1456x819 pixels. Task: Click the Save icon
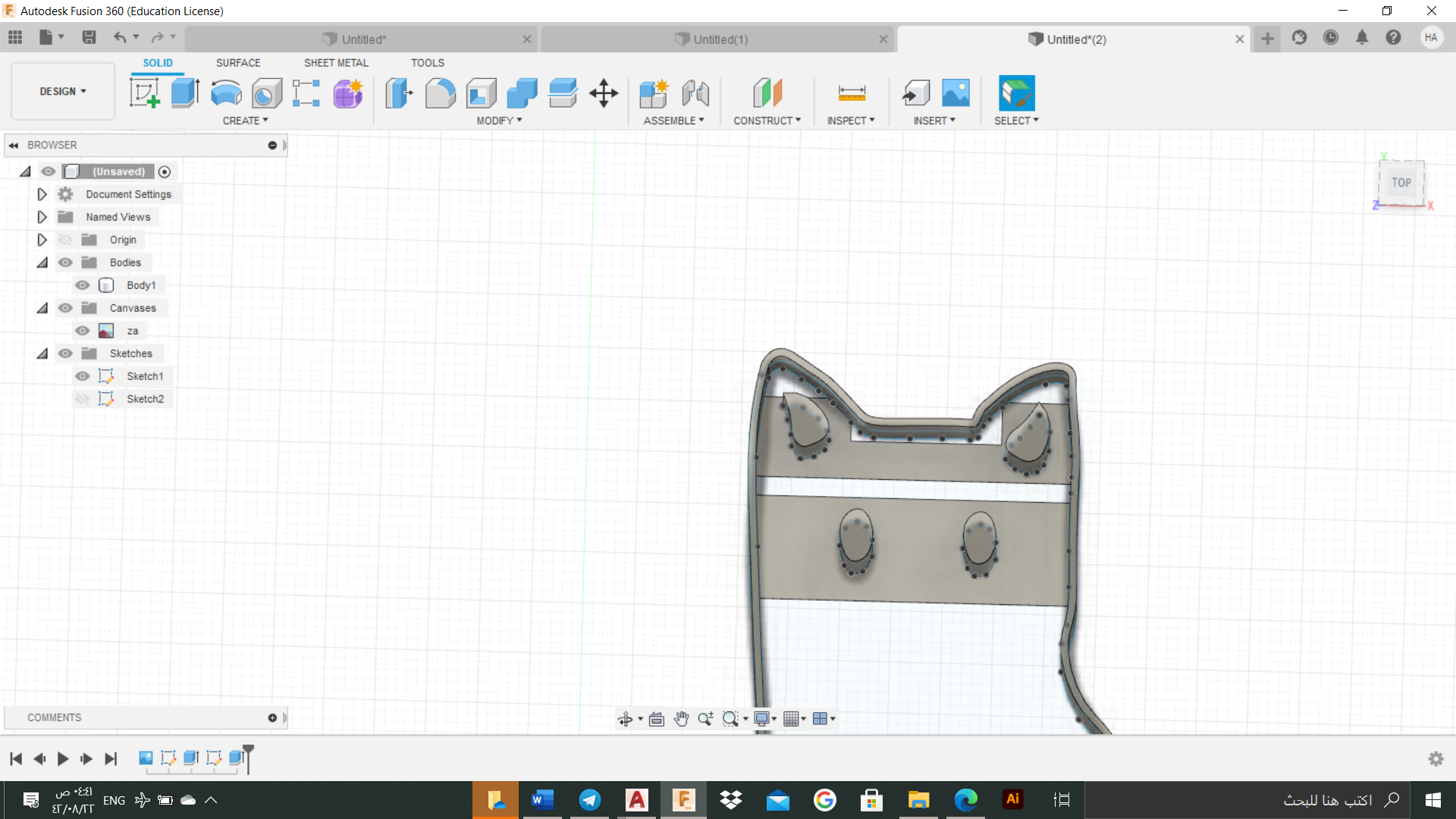point(89,37)
